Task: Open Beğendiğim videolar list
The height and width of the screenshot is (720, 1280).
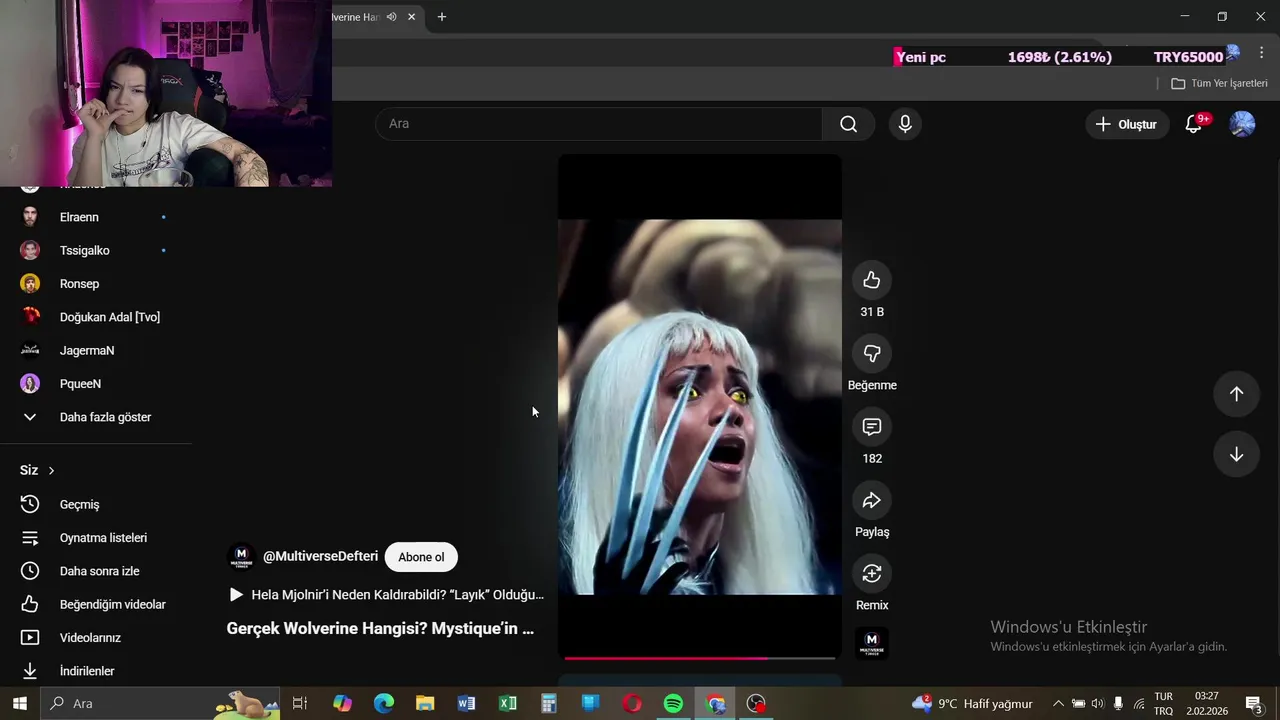Action: pyautogui.click(x=95, y=604)
